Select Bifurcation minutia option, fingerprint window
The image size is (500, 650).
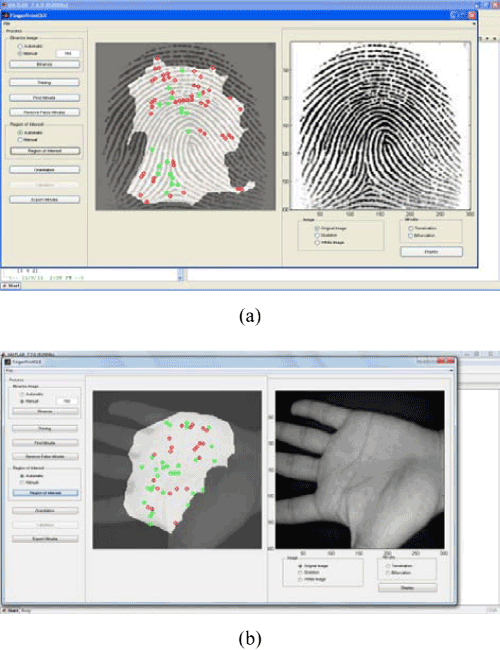click(410, 235)
